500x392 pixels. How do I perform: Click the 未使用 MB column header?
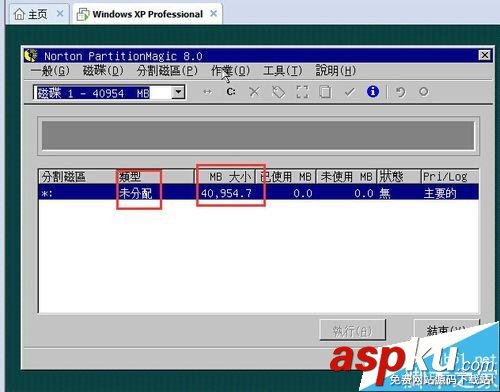point(346,176)
